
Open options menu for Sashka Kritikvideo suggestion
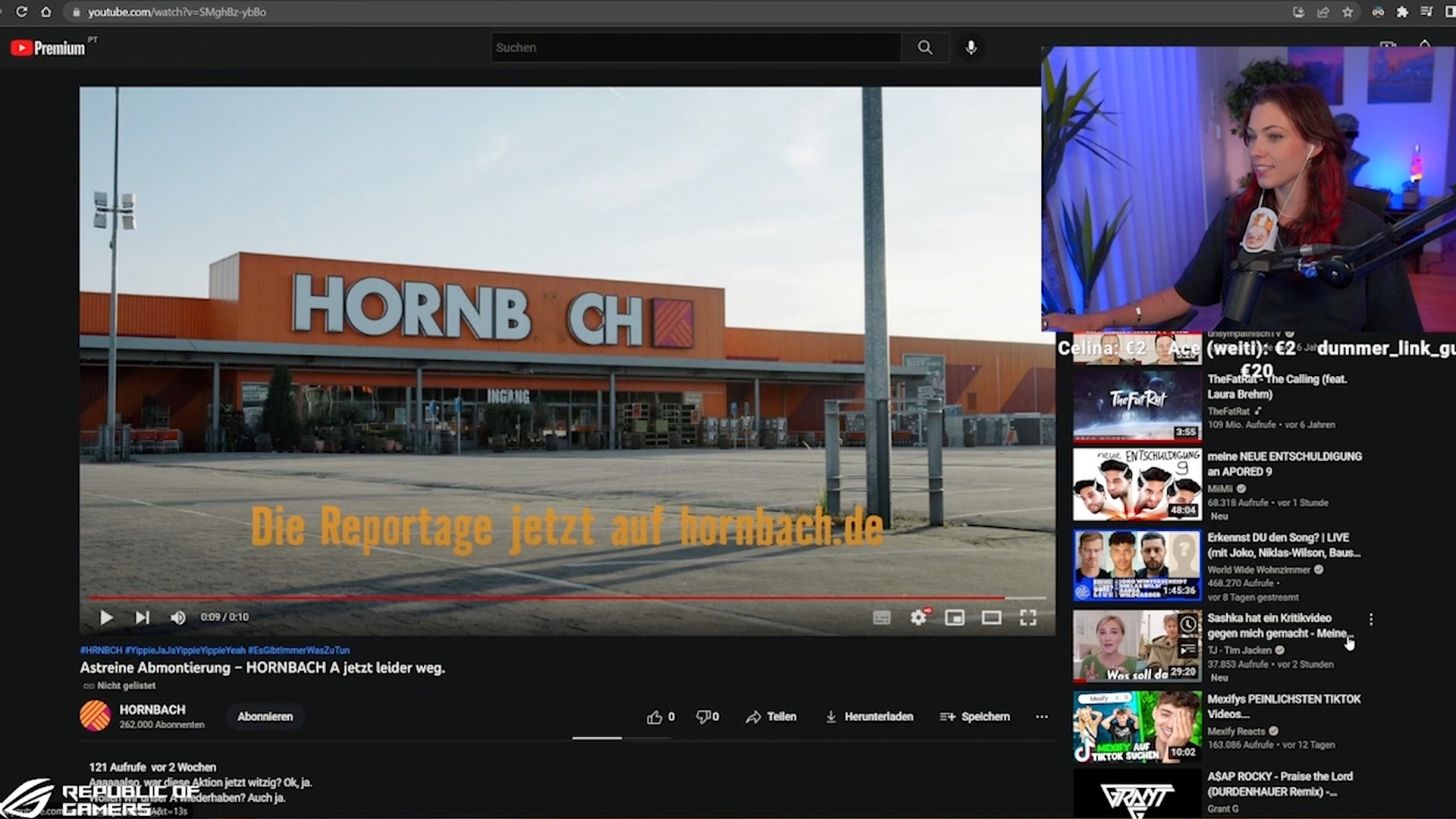pos(1371,620)
